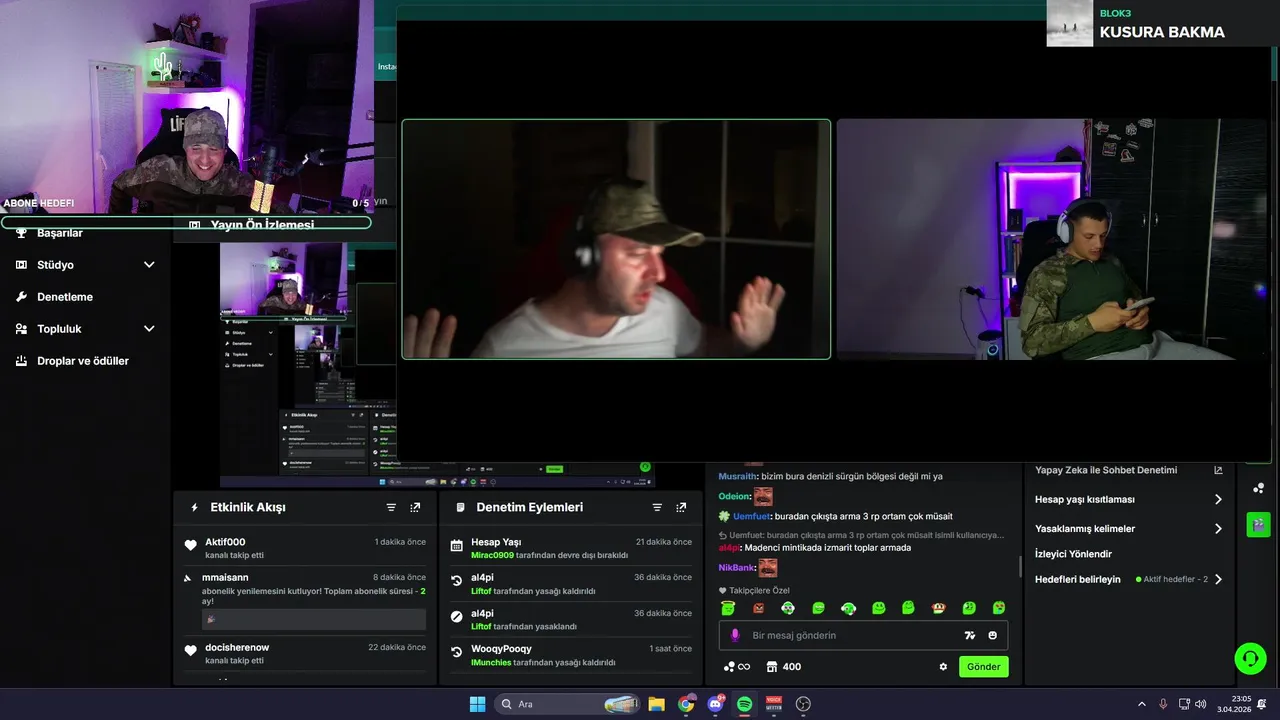The width and height of the screenshot is (1280, 720).
Task: Open the Windows Start menu
Action: (477, 704)
